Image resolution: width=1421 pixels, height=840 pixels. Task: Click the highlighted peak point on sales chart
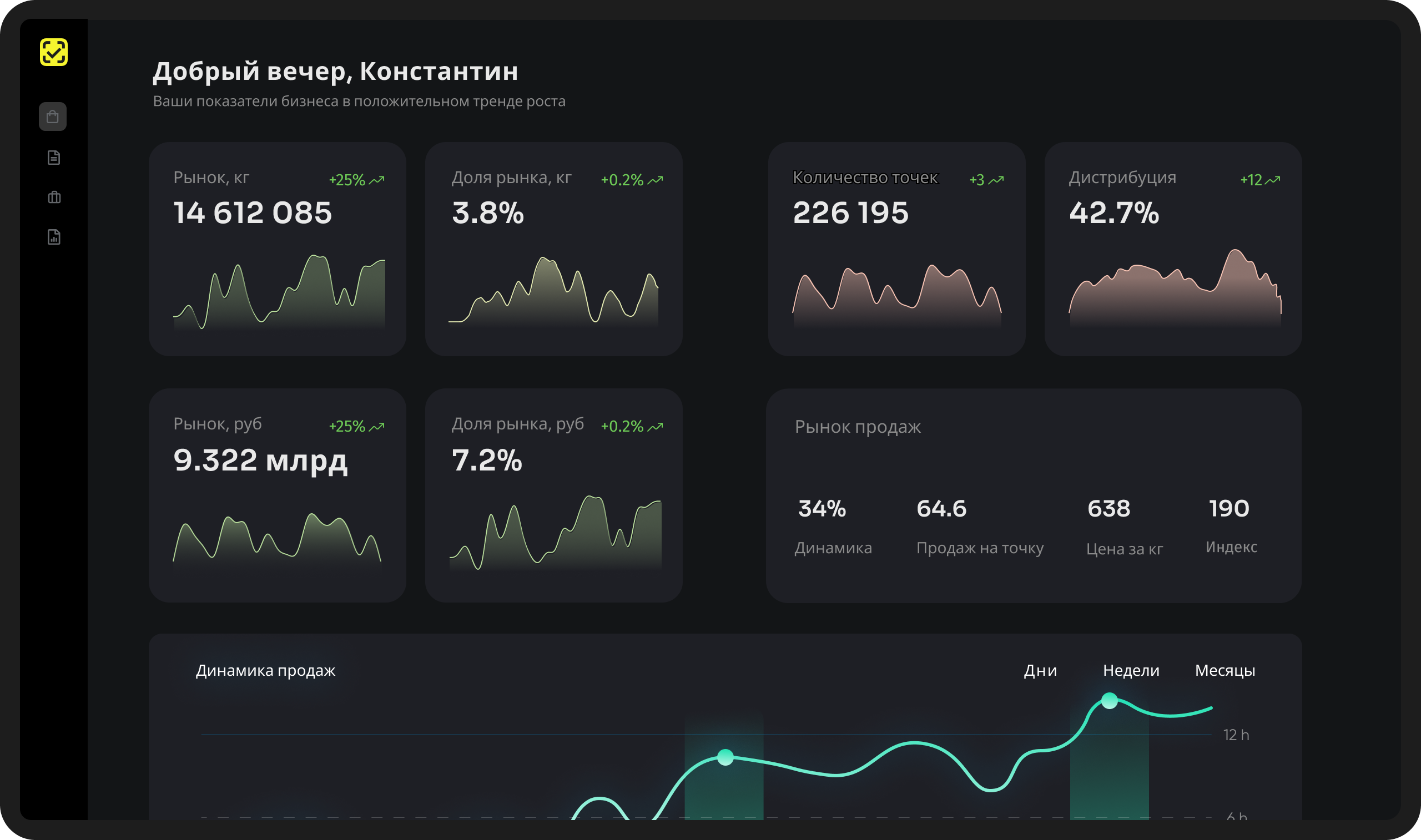pos(1110,701)
